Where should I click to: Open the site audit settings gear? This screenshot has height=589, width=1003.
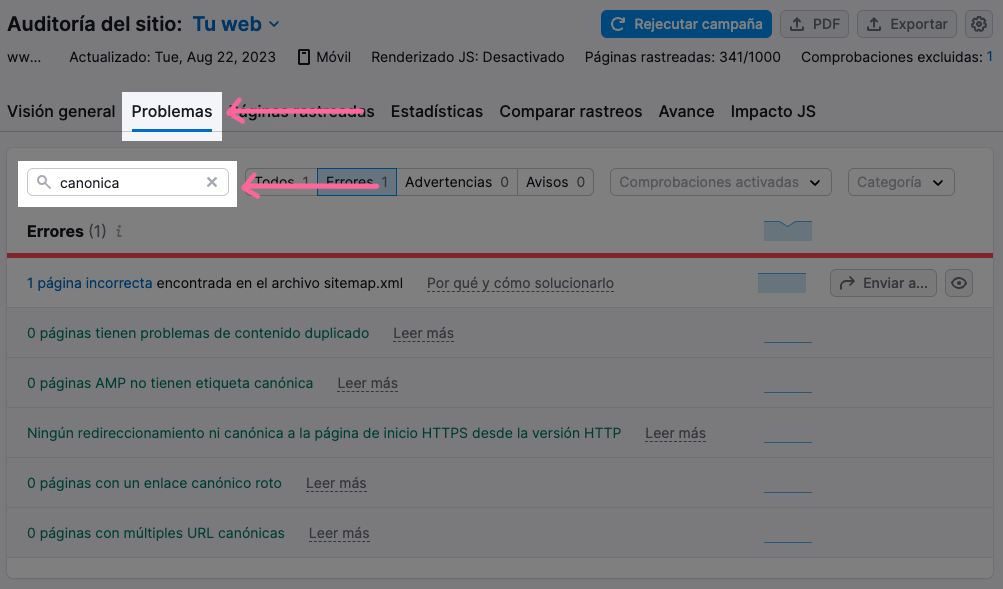(x=977, y=23)
